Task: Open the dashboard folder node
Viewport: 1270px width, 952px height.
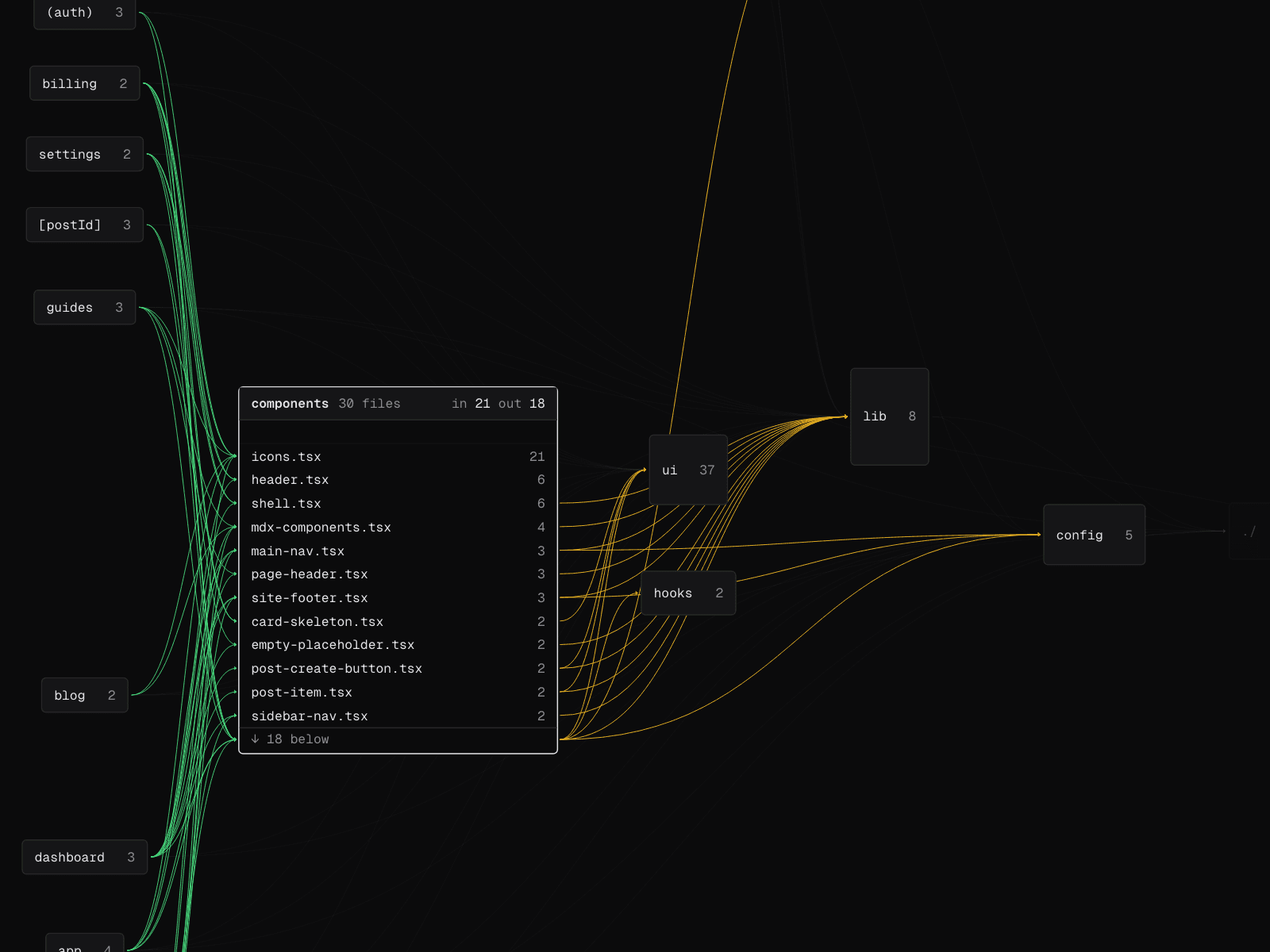Action: click(x=84, y=857)
